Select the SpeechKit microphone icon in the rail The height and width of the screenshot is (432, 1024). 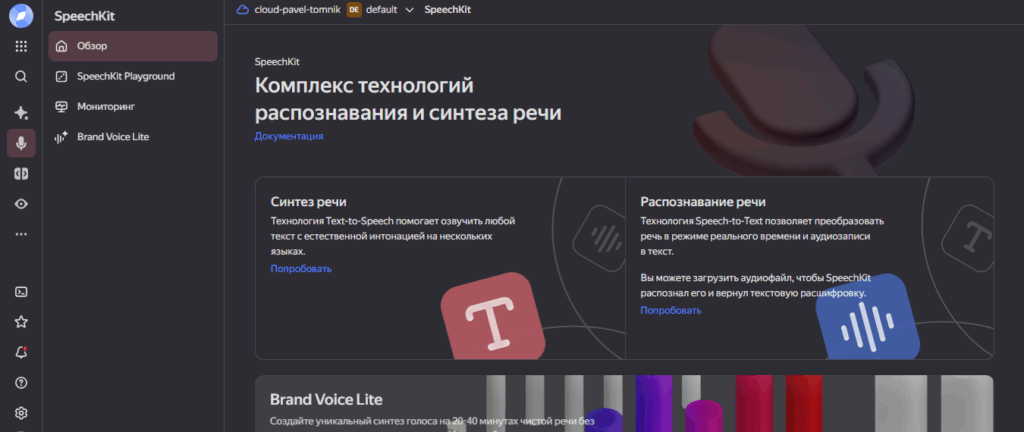(21, 144)
